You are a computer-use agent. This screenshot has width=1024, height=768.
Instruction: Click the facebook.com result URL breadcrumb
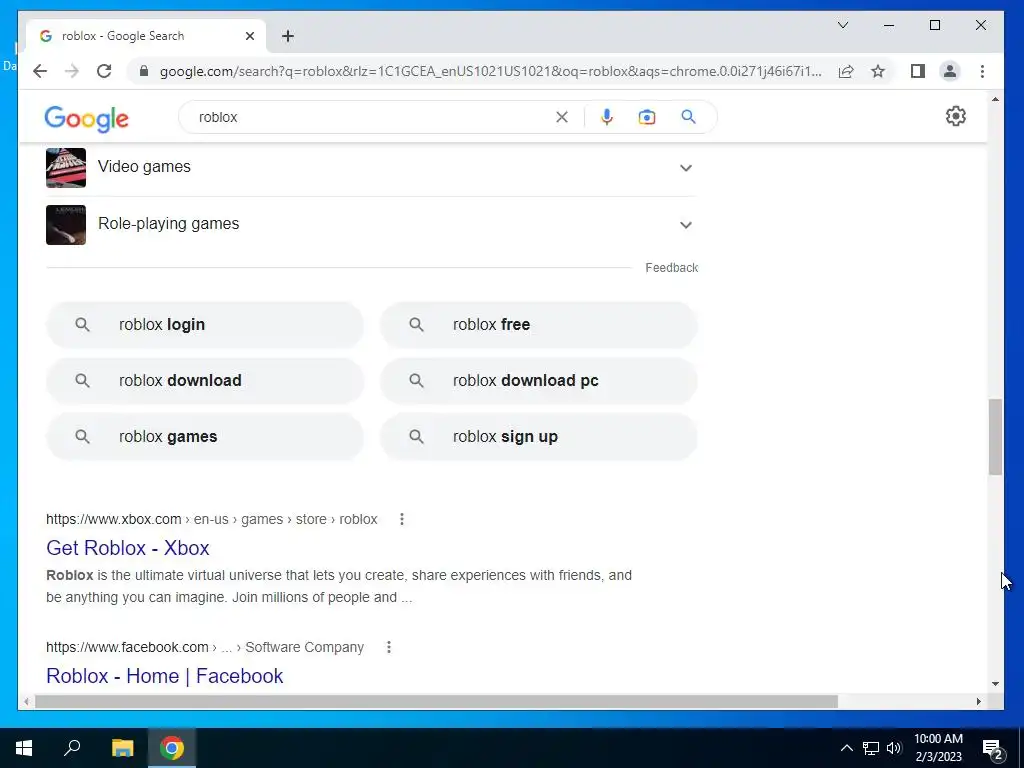[205, 647]
